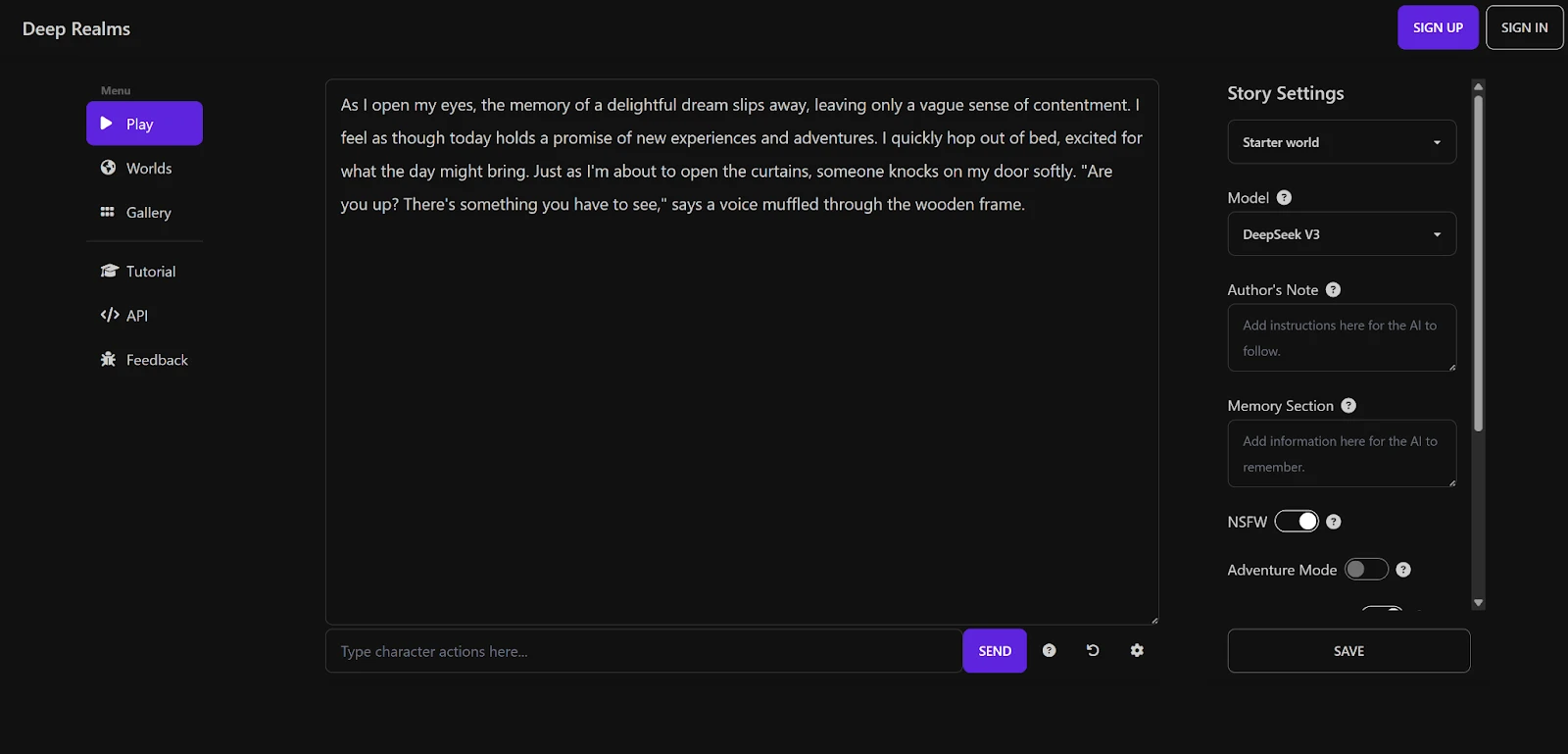Select the API menu entry

136,316
